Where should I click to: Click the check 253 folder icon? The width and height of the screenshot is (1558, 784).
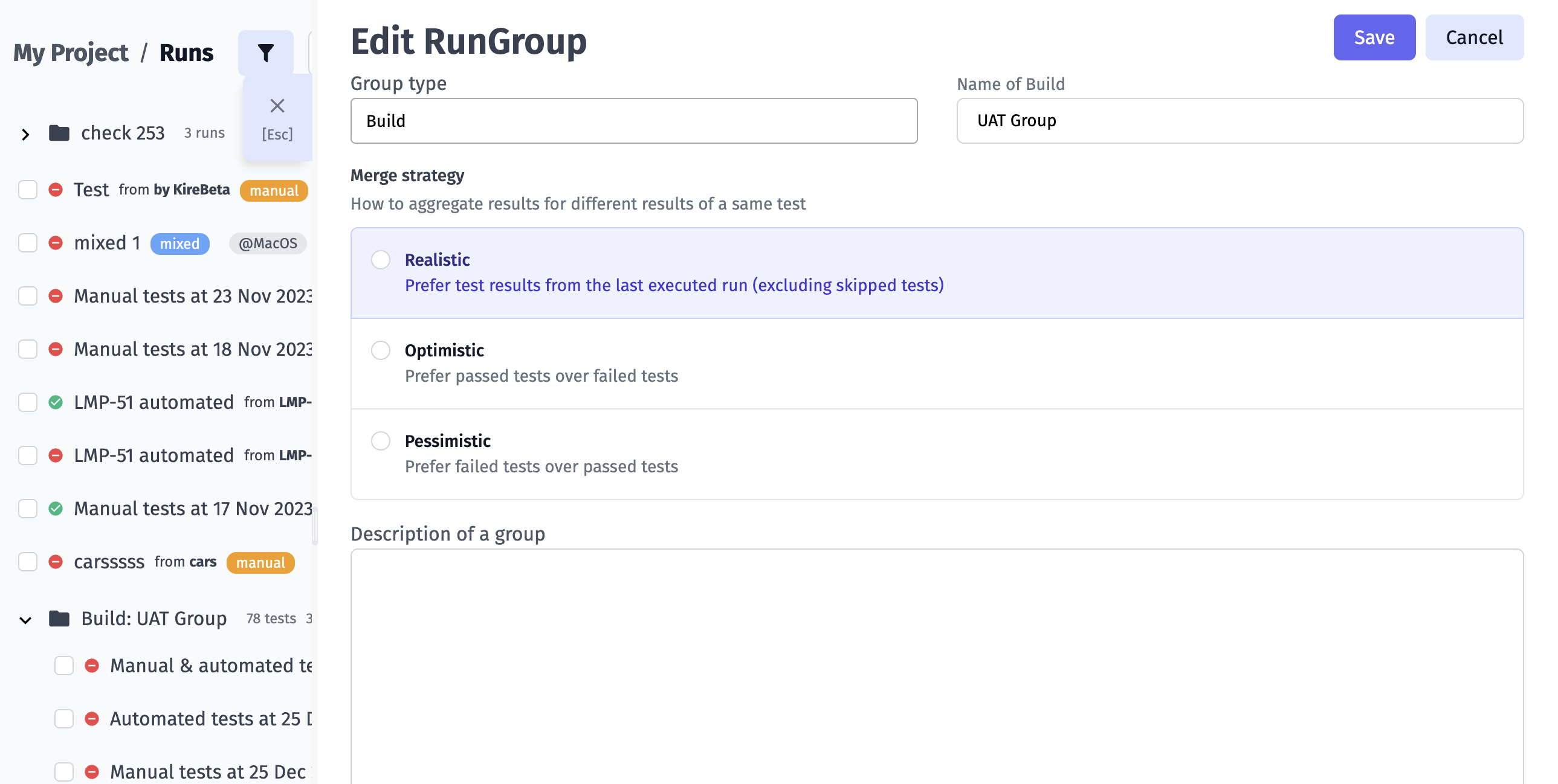59,132
